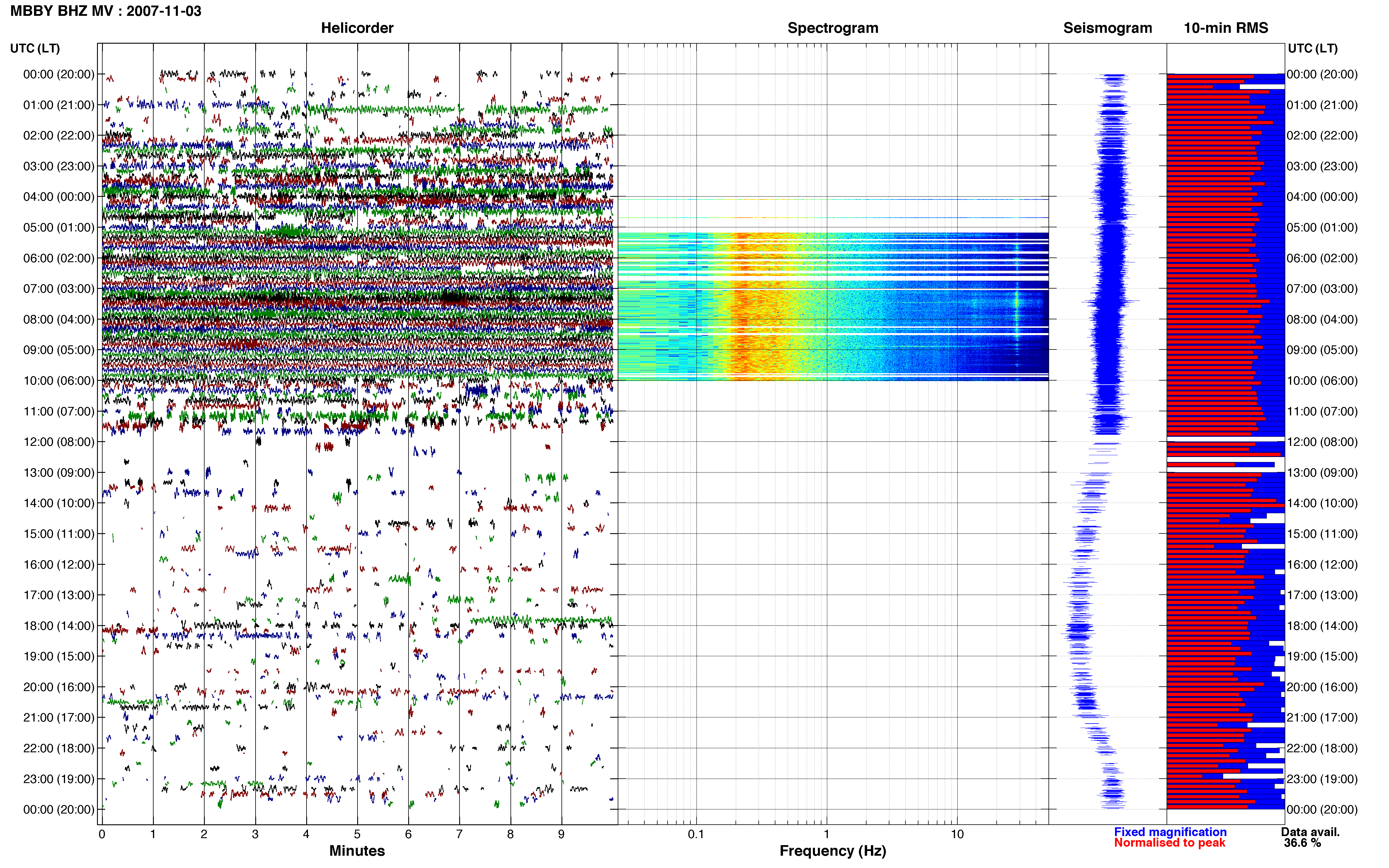Click left time label '21:00 (17:00)'
Screen dimensions: 1389x868
[59, 718]
